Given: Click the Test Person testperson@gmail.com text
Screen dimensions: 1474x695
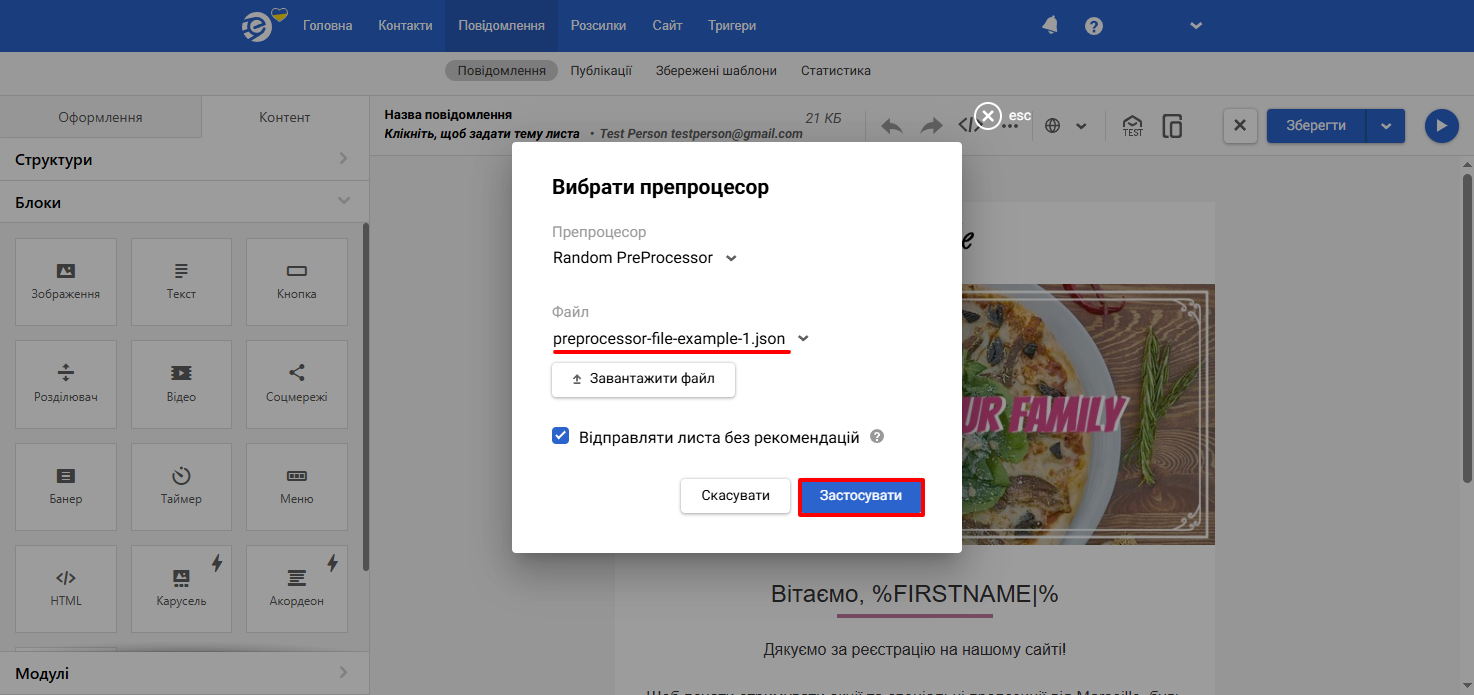Looking at the screenshot, I should pos(701,133).
